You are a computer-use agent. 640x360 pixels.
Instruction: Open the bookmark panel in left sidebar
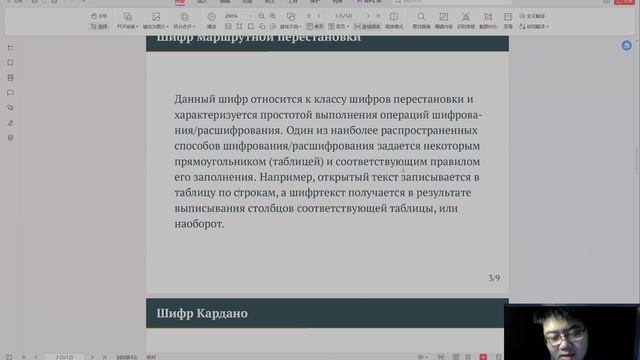(11, 62)
